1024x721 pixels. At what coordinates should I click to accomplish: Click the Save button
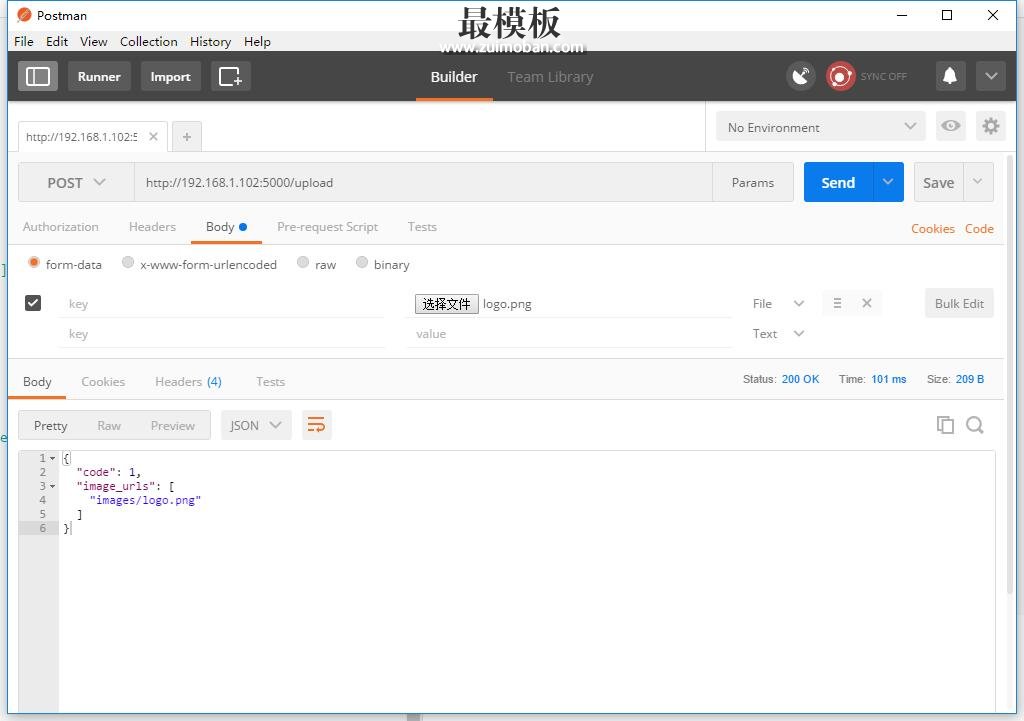938,182
